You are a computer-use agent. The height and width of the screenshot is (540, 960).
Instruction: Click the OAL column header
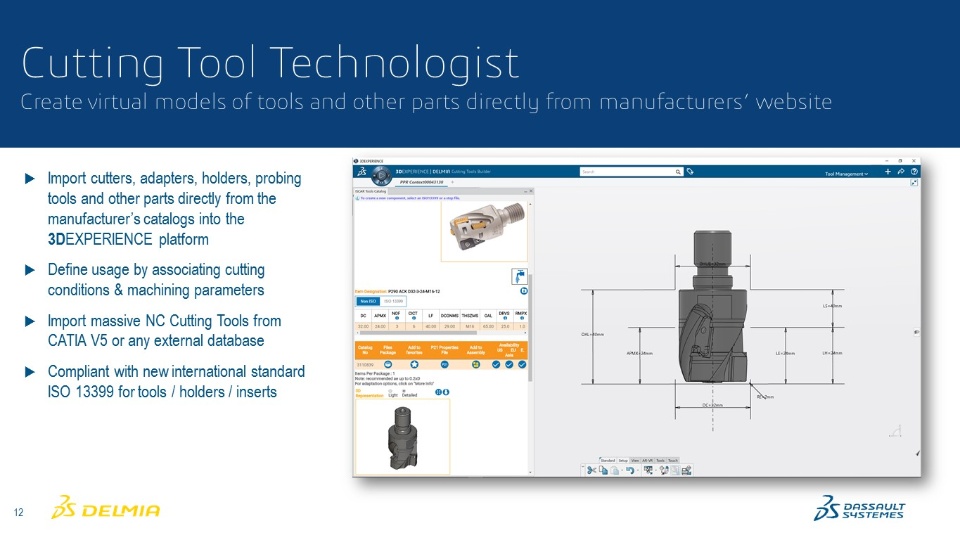488,316
